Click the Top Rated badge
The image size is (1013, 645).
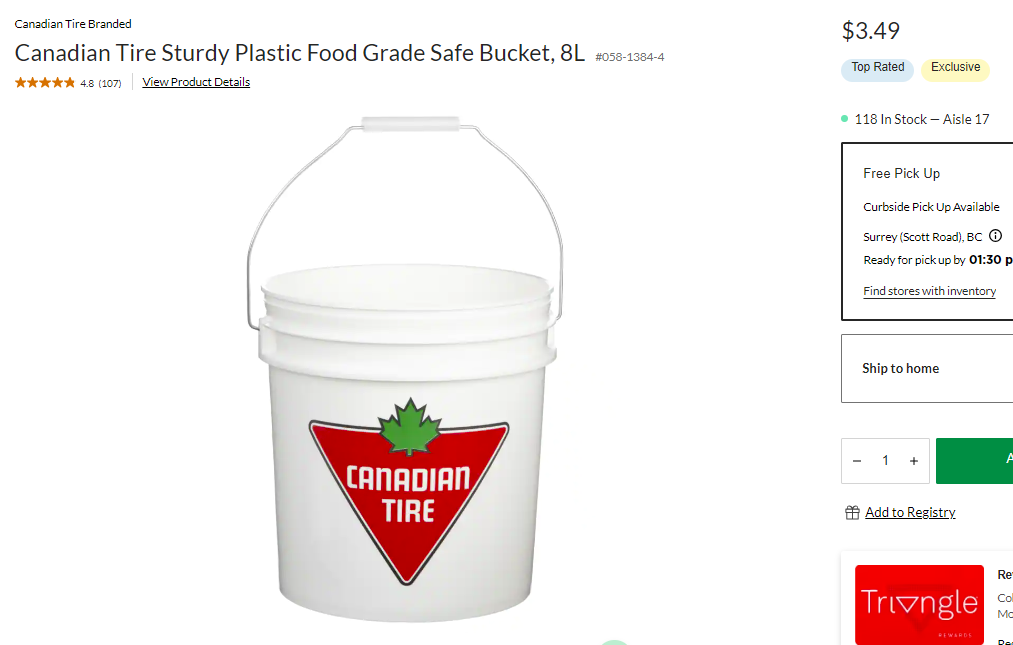point(877,69)
